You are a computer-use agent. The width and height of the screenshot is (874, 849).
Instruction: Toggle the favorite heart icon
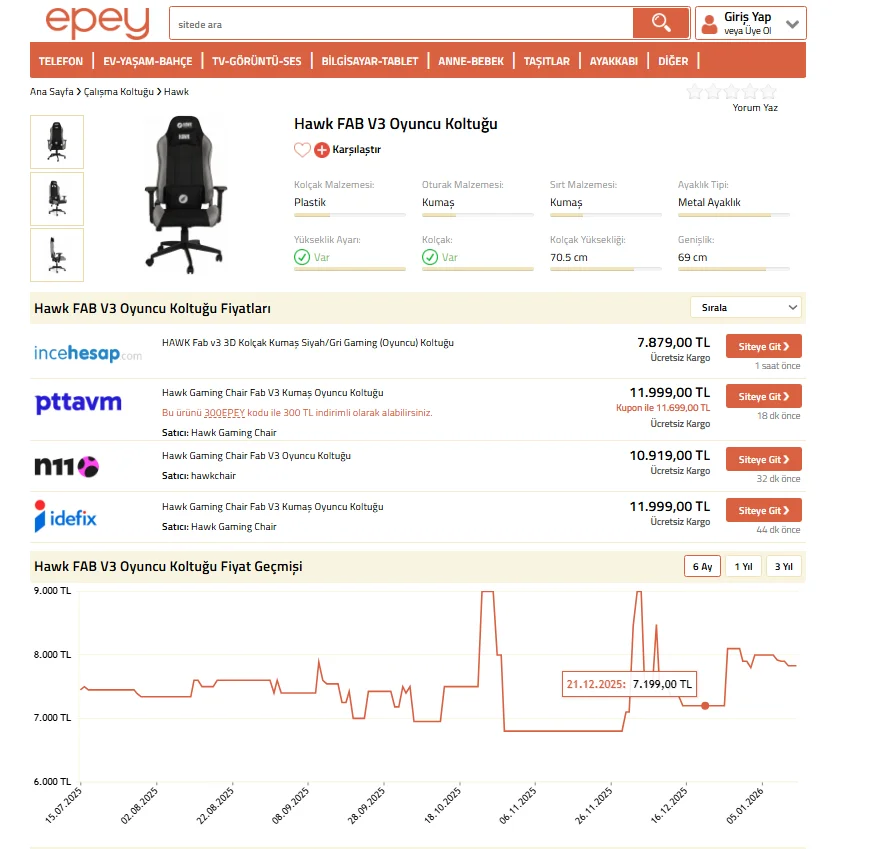(x=302, y=149)
